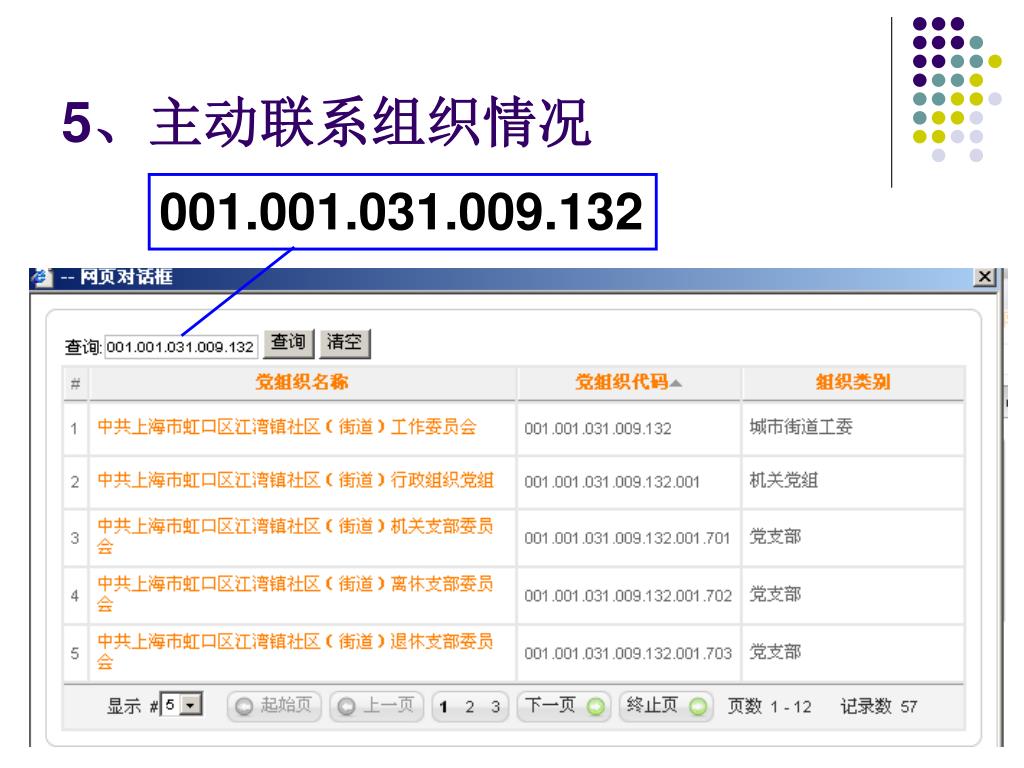This screenshot has width=1024, height=768.
Task: Open 江湾镇社区（街道）工作委员会 organization link
Action: (x=287, y=427)
